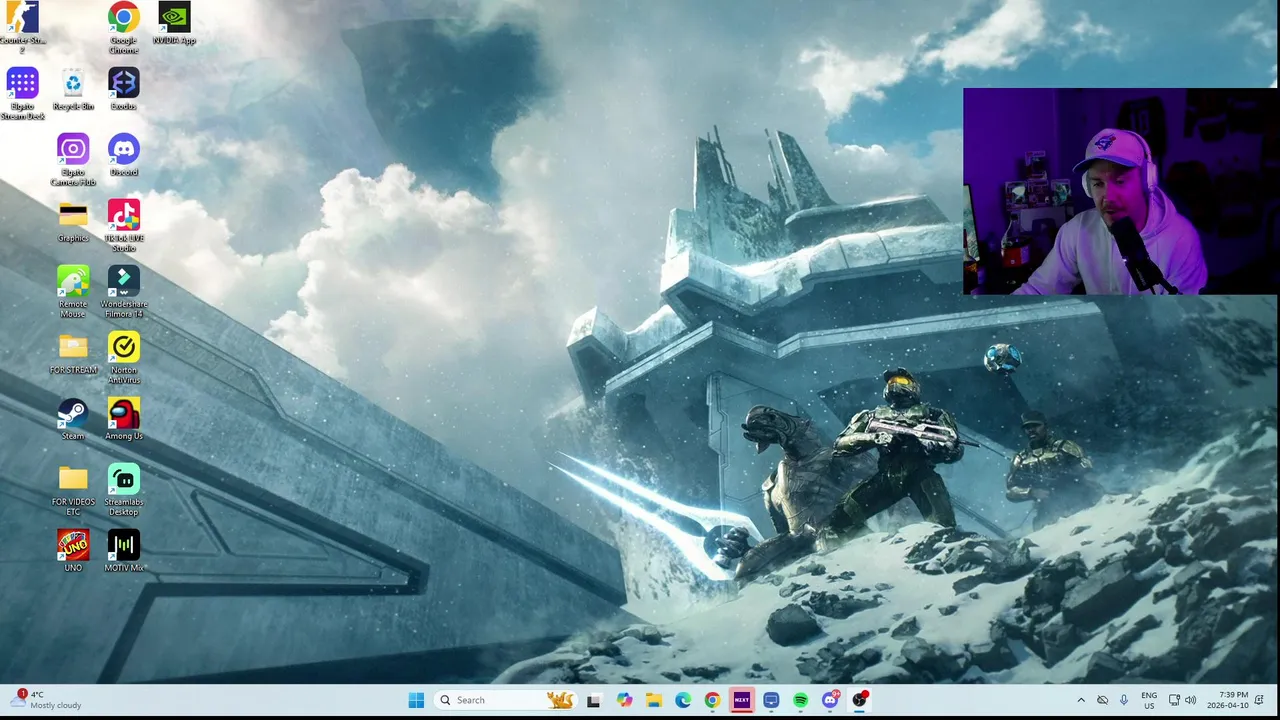1280x720 pixels.
Task: Open network settings from the tray
Action: coord(1174,700)
